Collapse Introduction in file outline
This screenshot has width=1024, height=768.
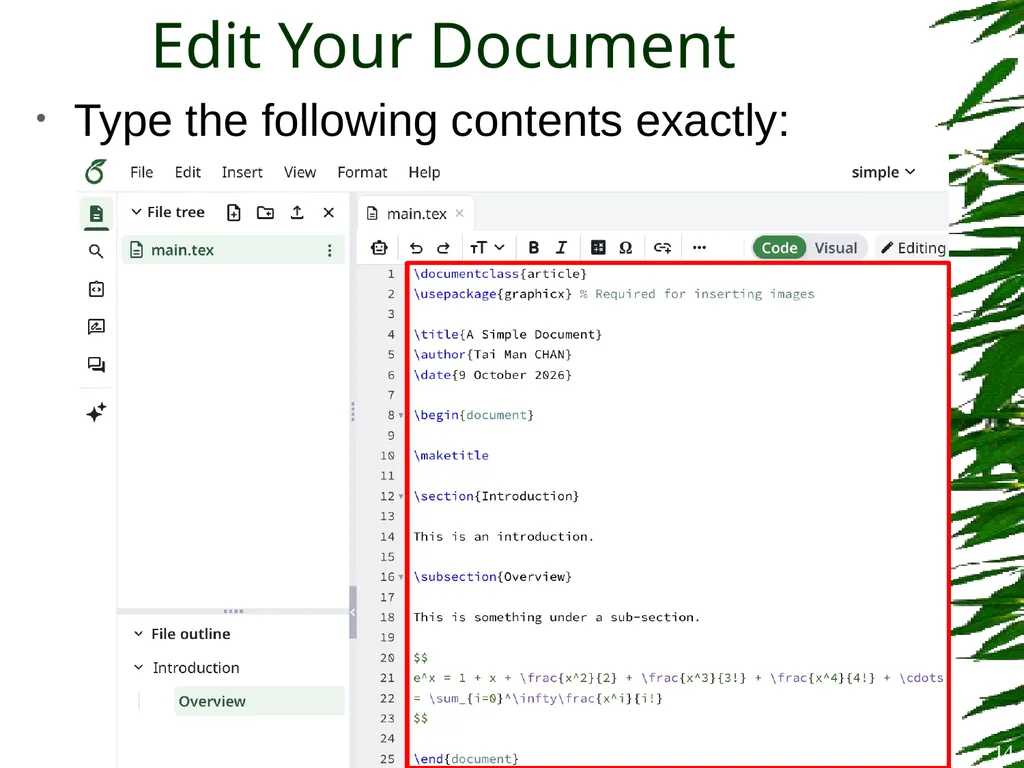(138, 667)
